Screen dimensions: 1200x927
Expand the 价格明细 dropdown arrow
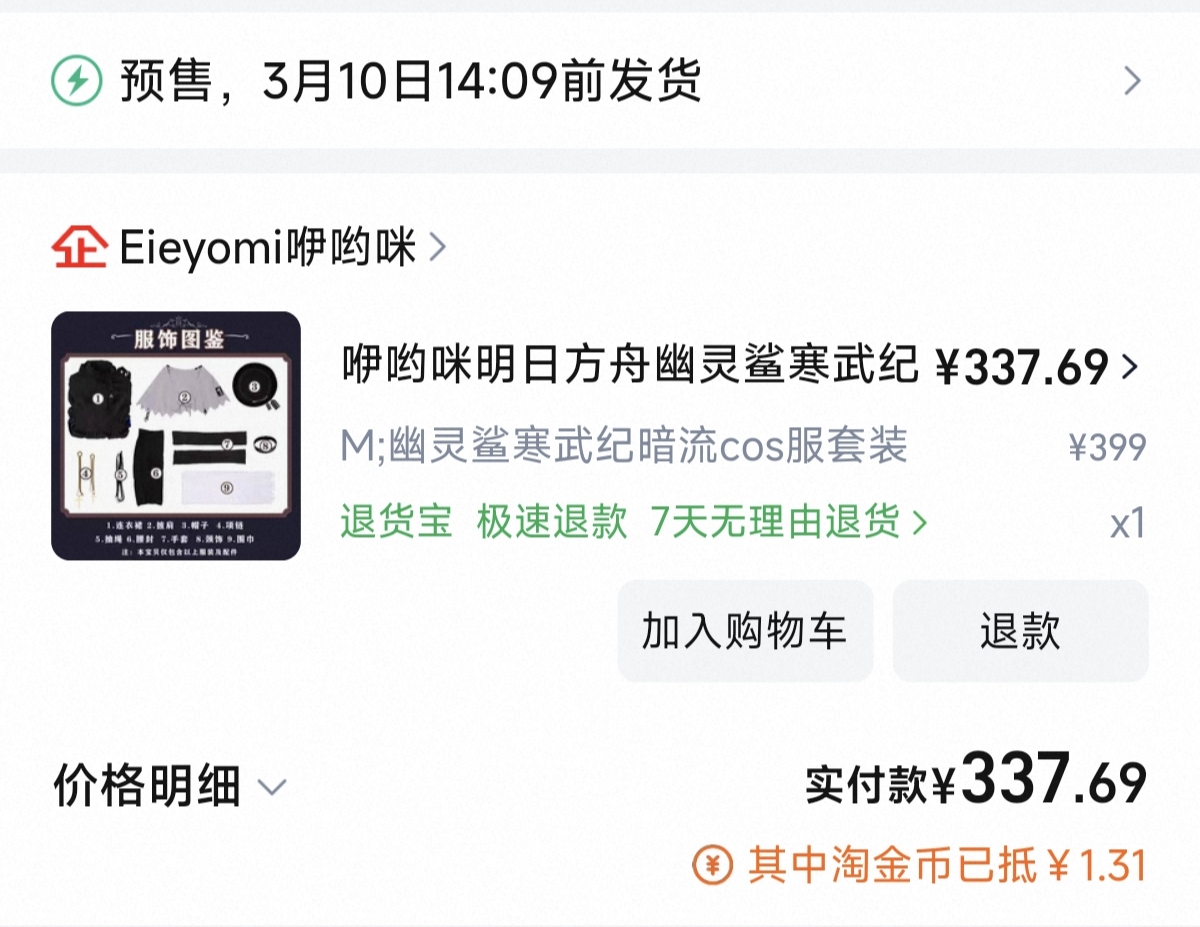272,787
